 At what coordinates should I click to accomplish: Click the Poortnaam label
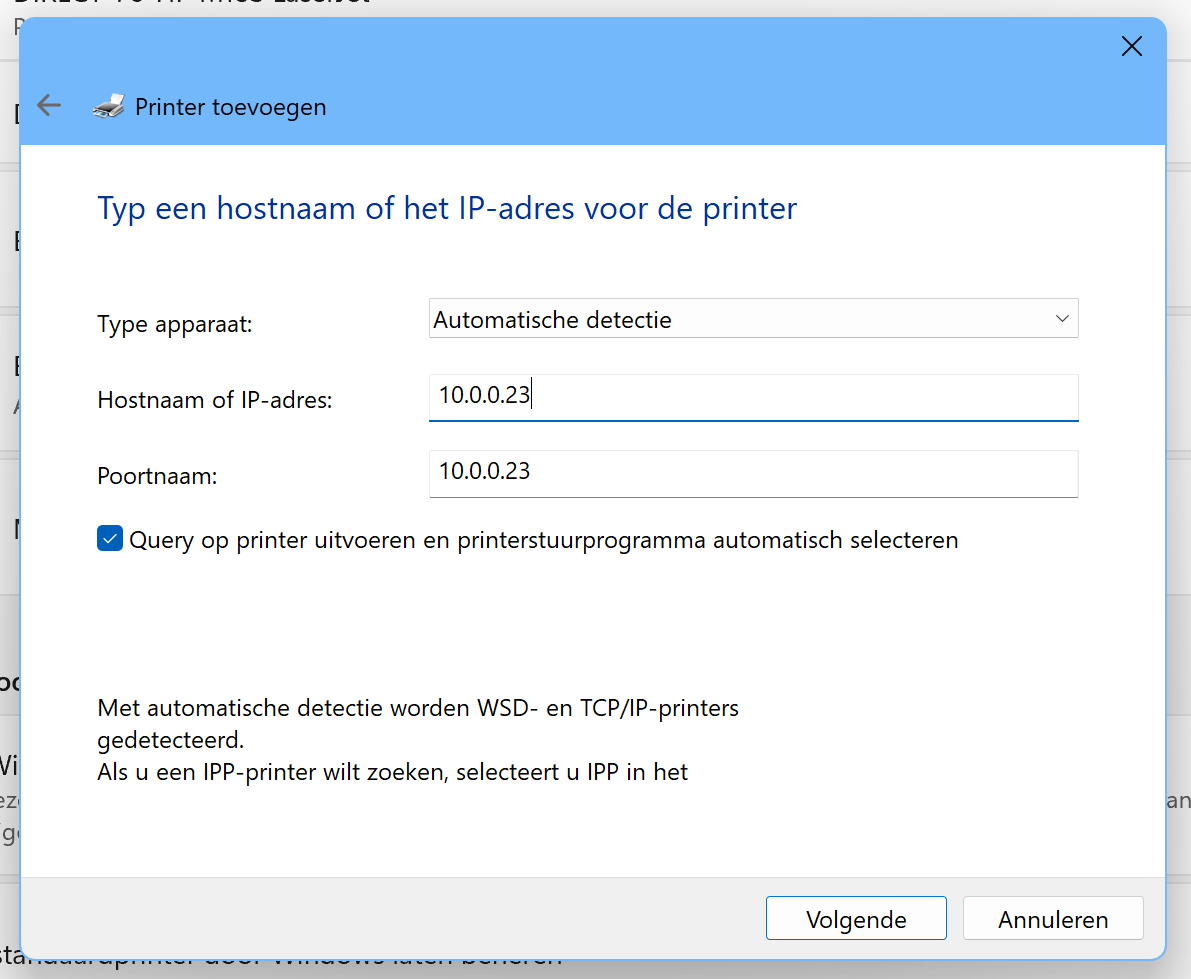coord(157,476)
